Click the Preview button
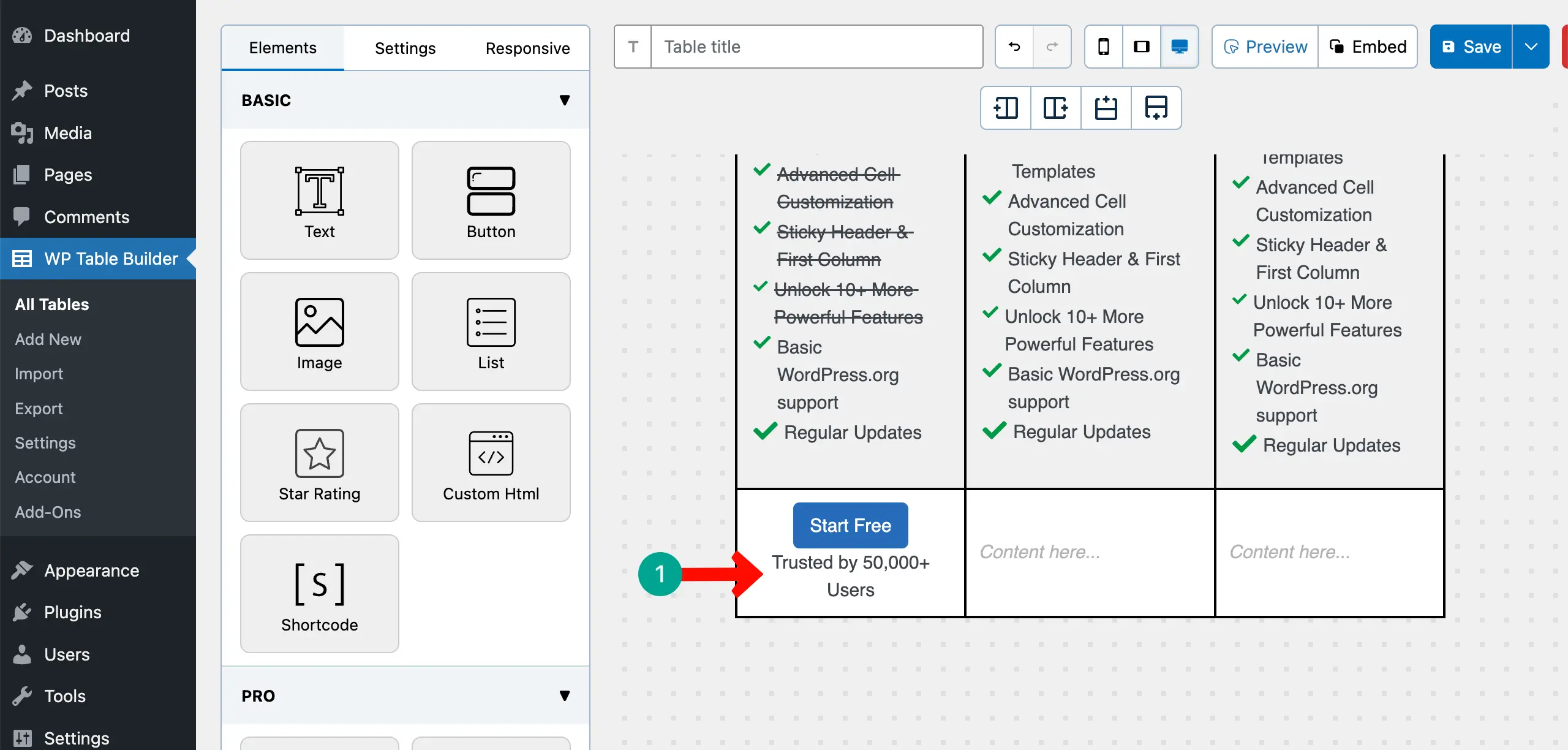Image resolution: width=1568 pixels, height=750 pixels. (x=1264, y=47)
